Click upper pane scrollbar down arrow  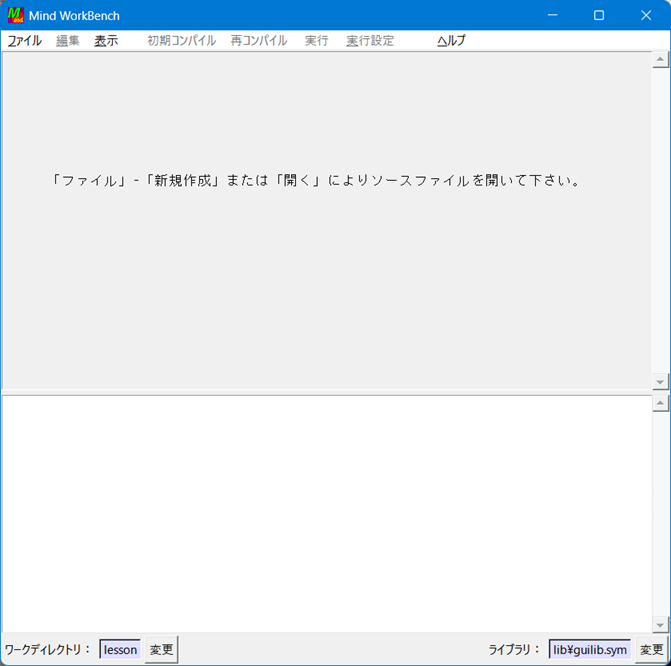click(x=660, y=382)
